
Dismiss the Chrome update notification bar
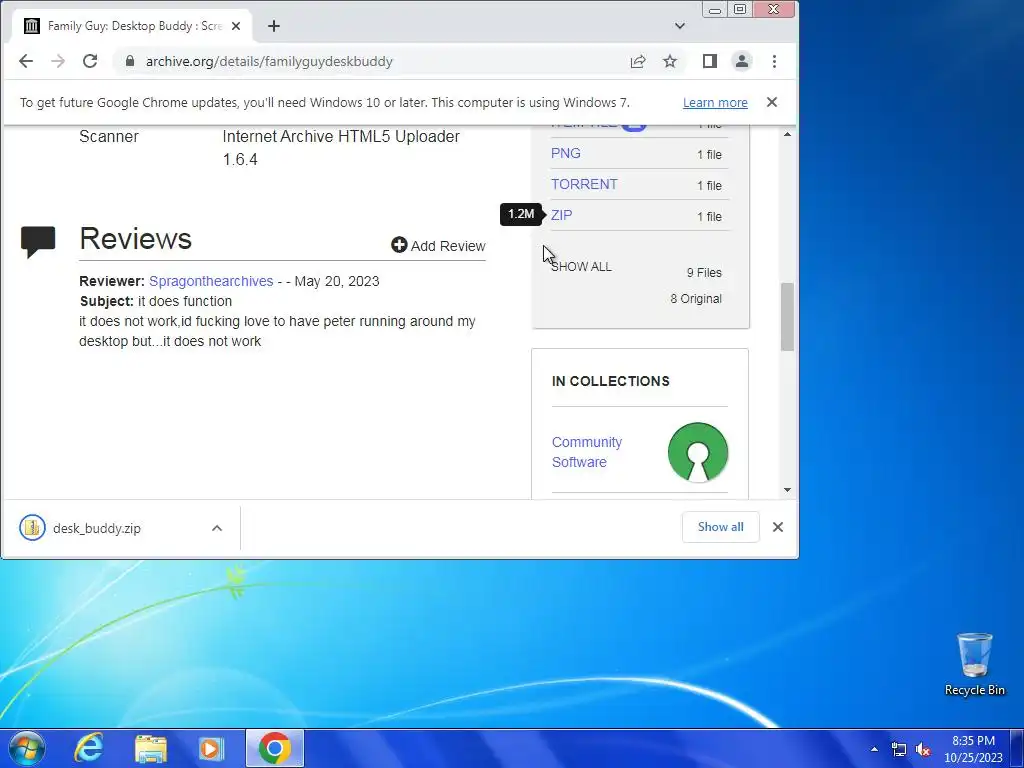(772, 103)
